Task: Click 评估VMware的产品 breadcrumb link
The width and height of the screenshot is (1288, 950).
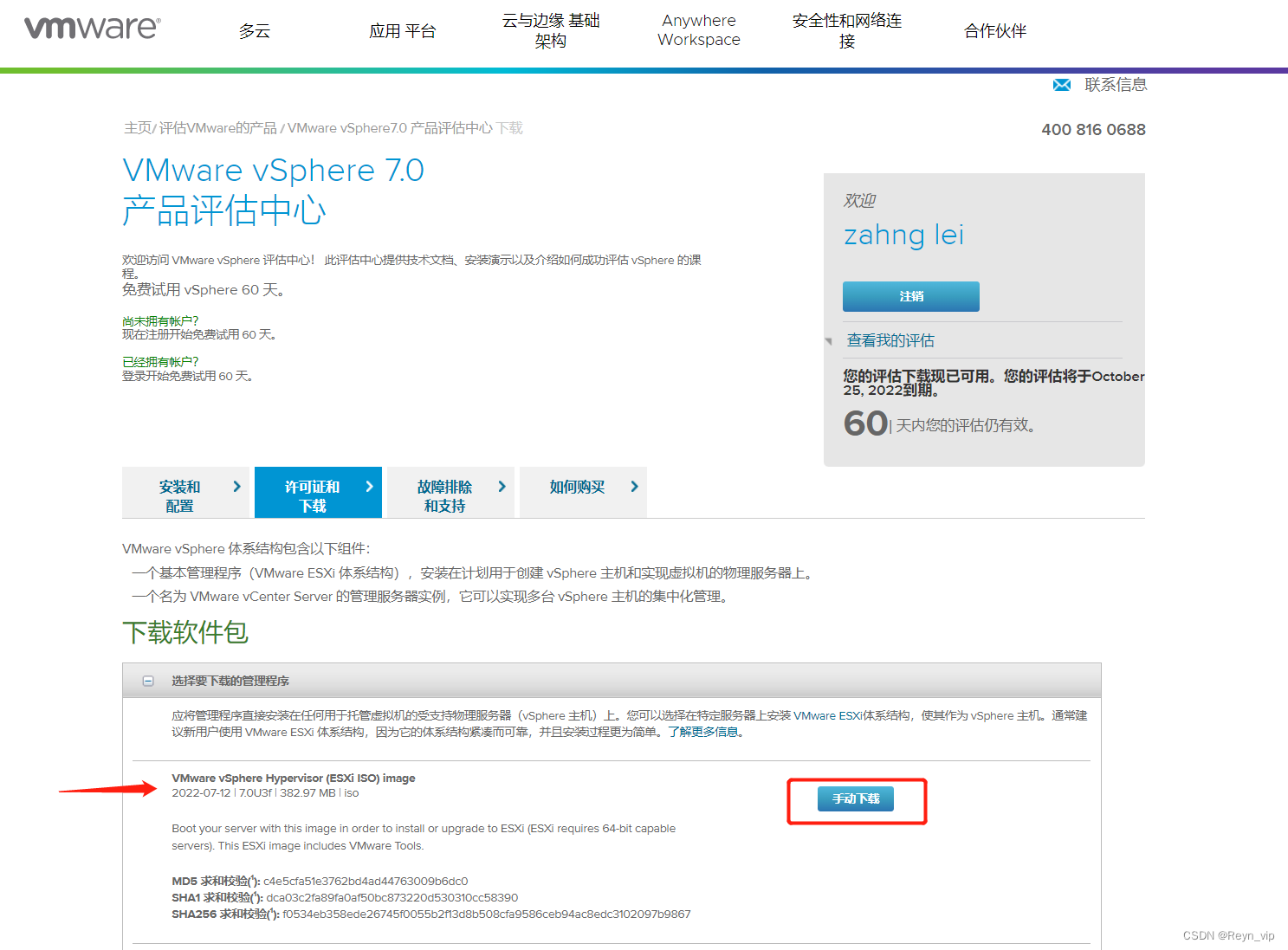Action: tap(218, 128)
